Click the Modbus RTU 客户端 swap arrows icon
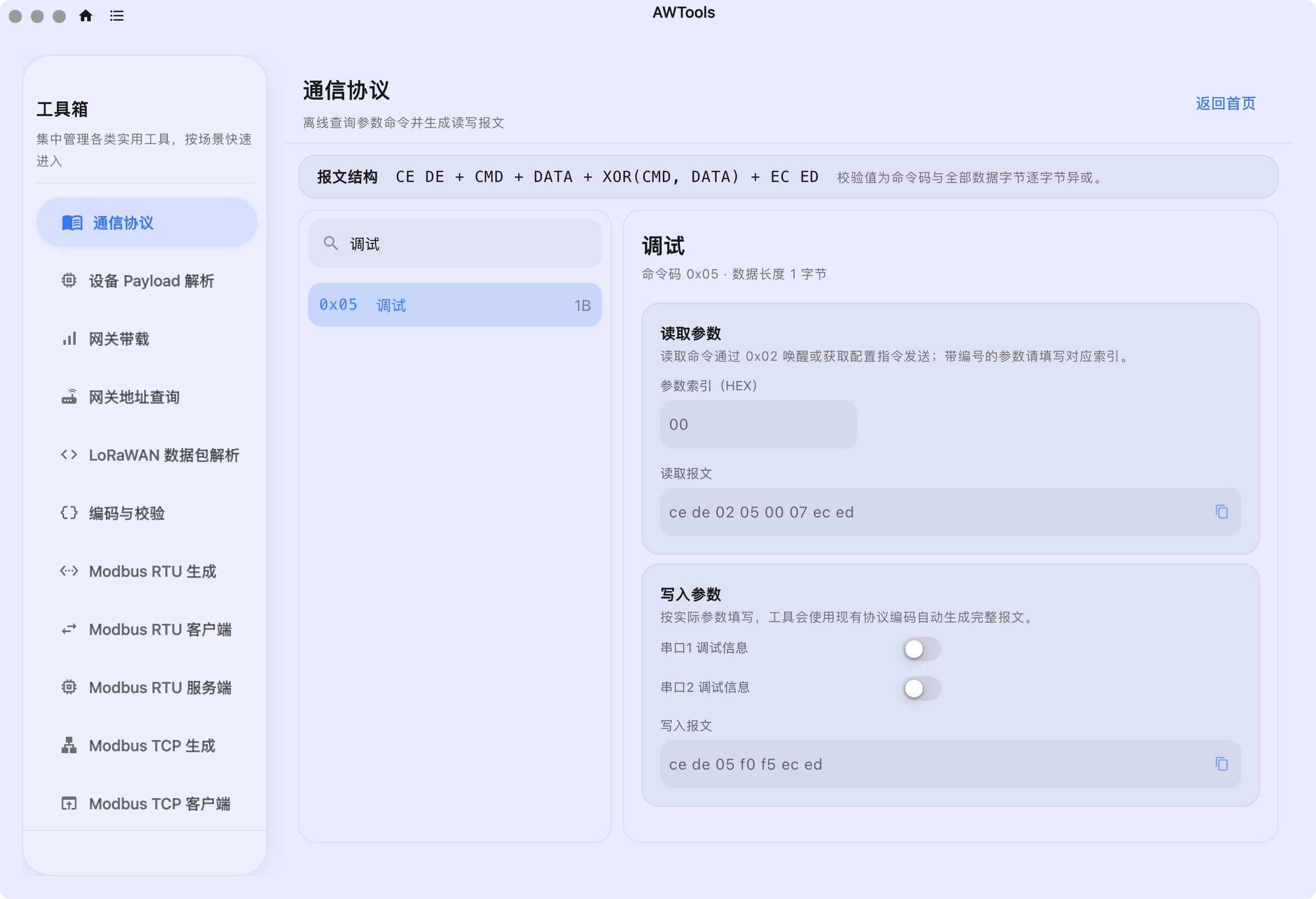This screenshot has width=1316, height=899. click(x=69, y=629)
